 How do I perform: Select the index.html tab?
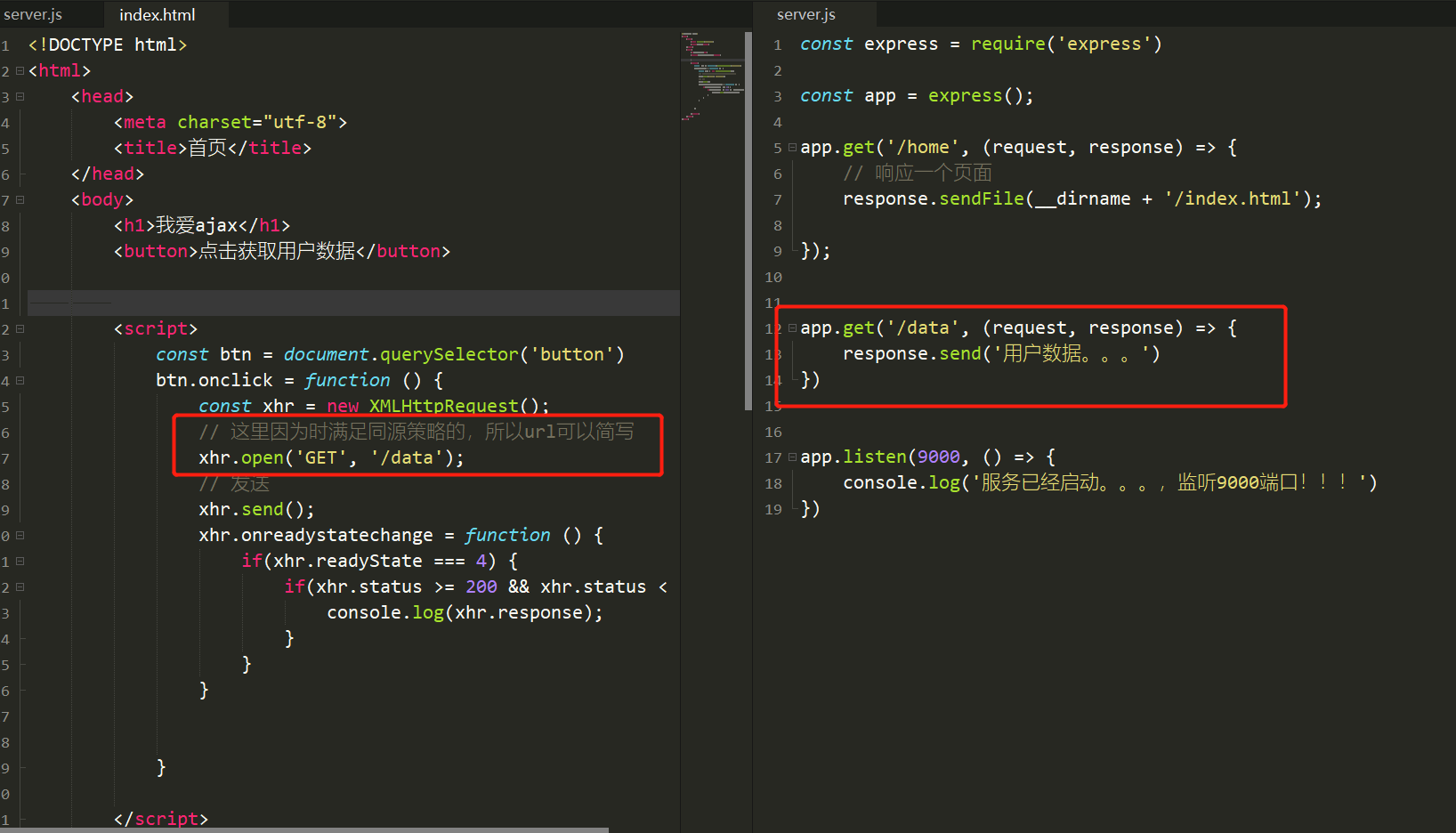158,14
